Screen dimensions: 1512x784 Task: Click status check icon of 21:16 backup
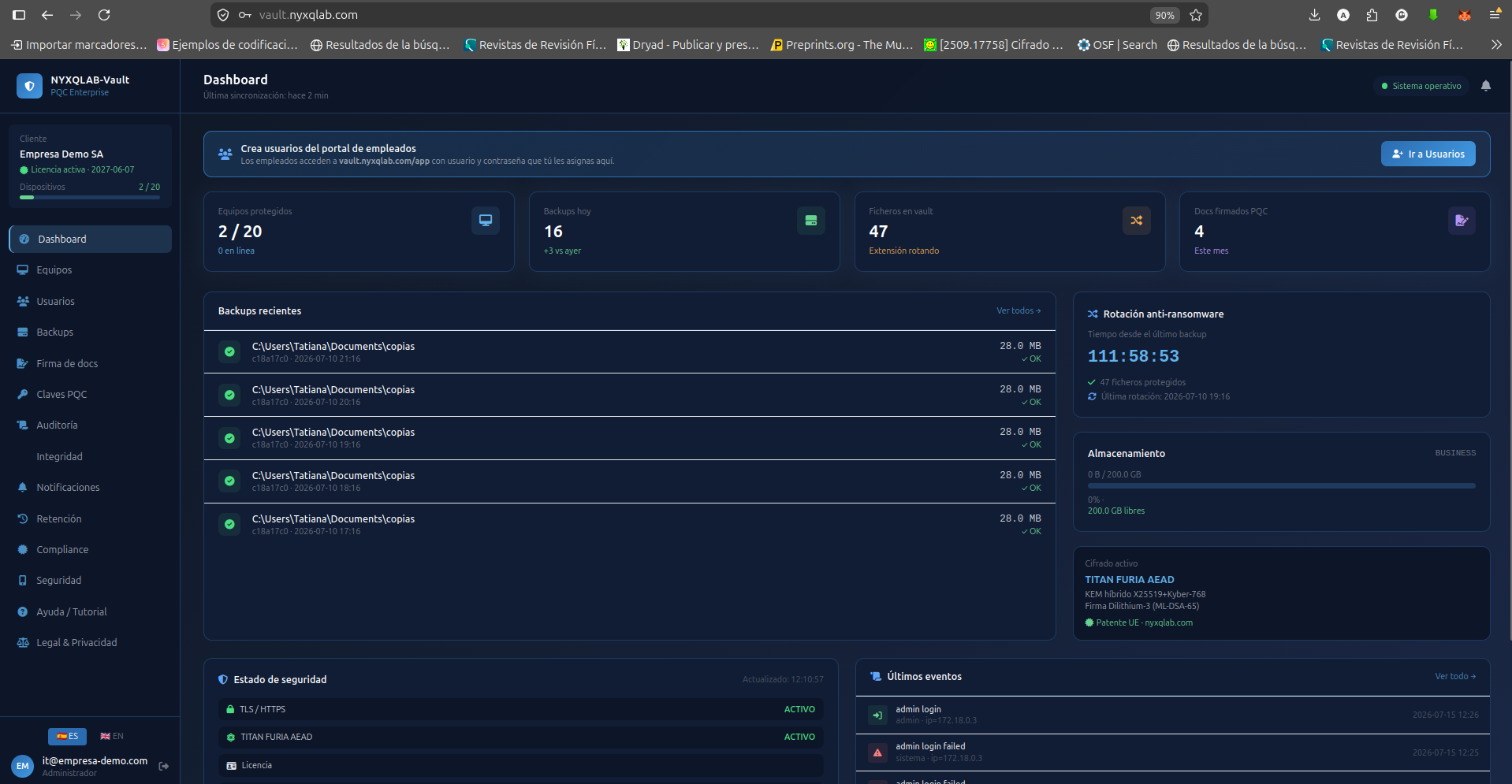(x=229, y=351)
